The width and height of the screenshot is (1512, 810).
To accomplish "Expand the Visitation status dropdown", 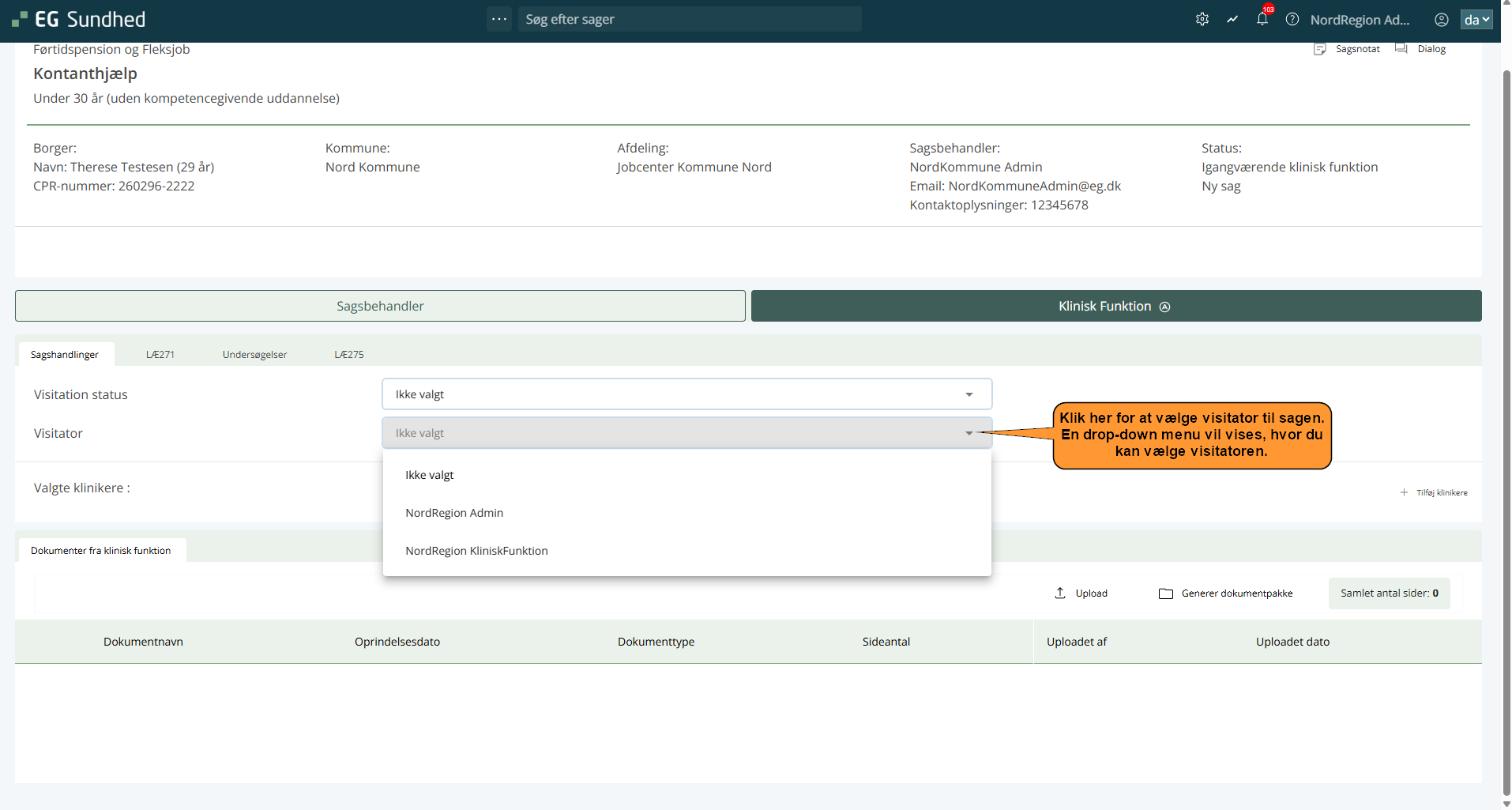I will click(x=969, y=394).
